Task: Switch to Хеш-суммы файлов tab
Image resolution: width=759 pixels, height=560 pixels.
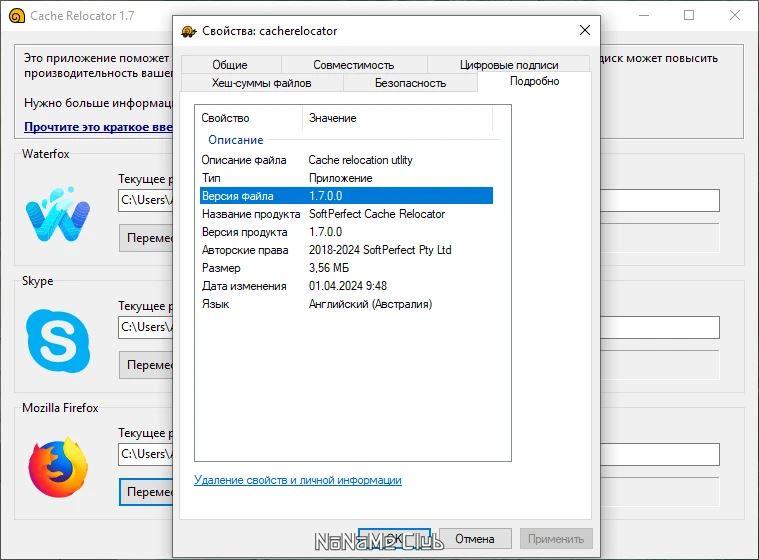Action: coord(262,83)
